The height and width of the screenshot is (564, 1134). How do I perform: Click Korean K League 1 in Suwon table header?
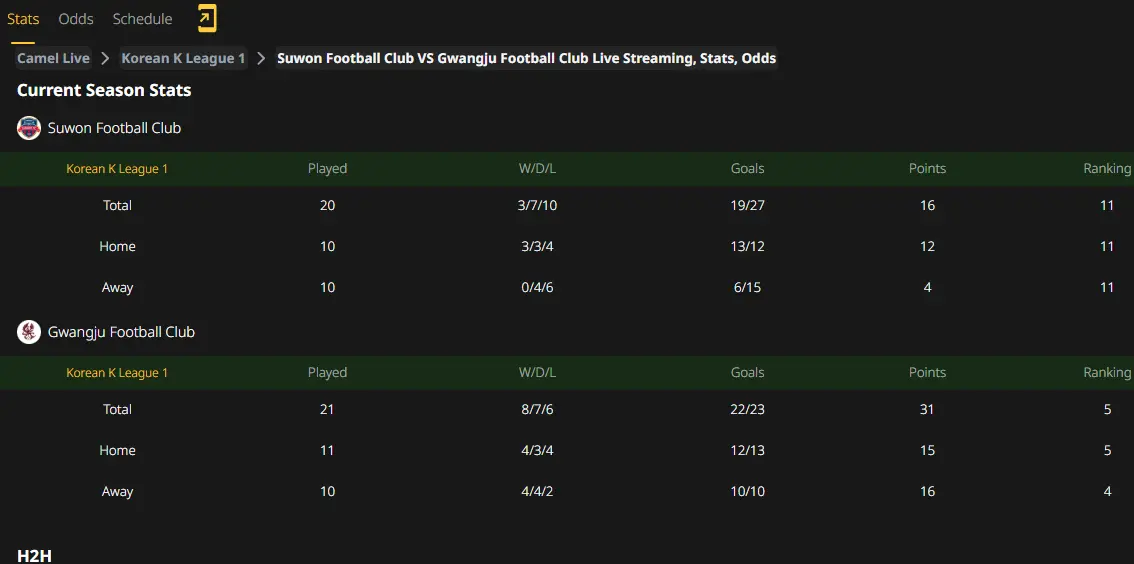(x=117, y=168)
